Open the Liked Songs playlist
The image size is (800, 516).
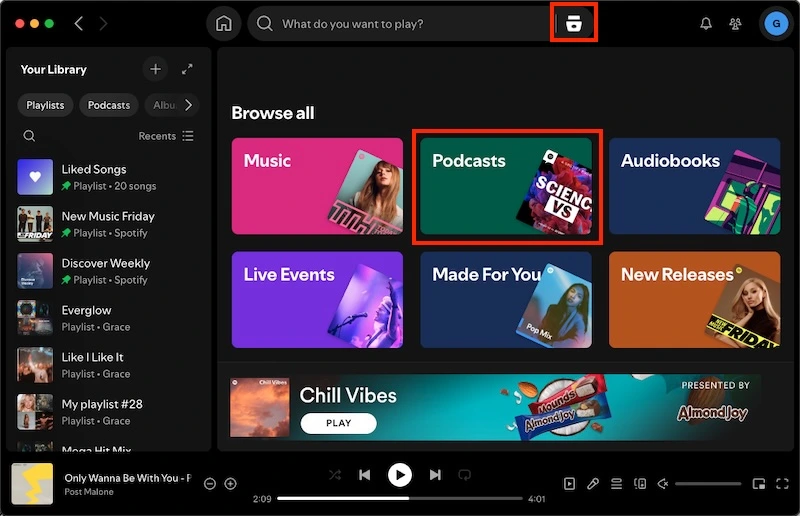pyautogui.click(x=107, y=177)
